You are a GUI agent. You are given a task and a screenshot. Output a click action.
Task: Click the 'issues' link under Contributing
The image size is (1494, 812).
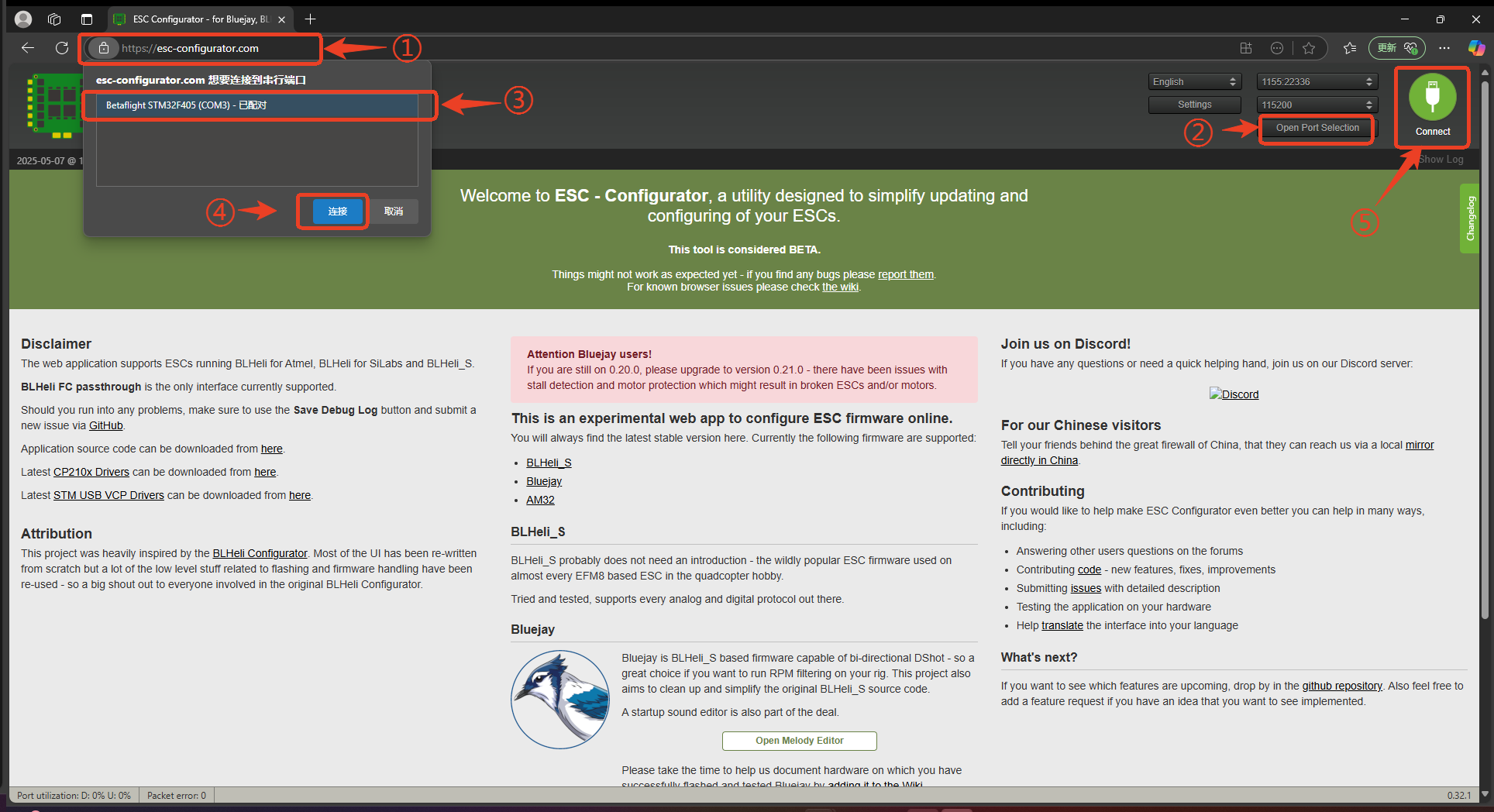1086,588
